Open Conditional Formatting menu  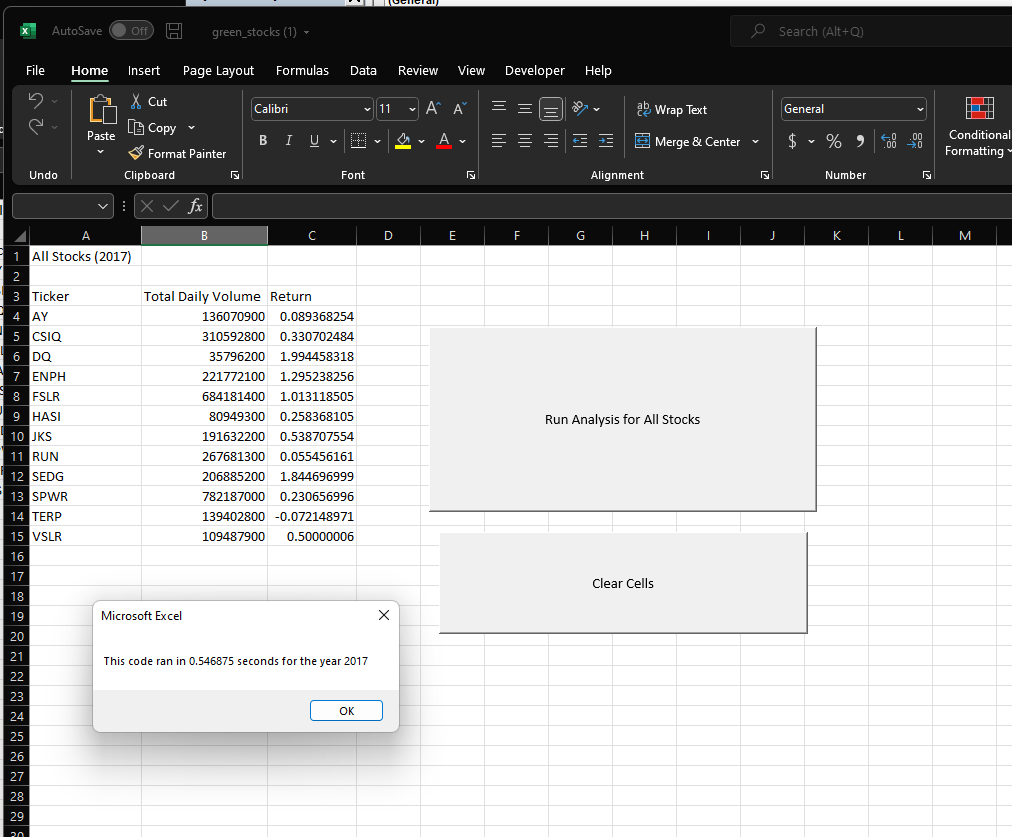tap(978, 126)
